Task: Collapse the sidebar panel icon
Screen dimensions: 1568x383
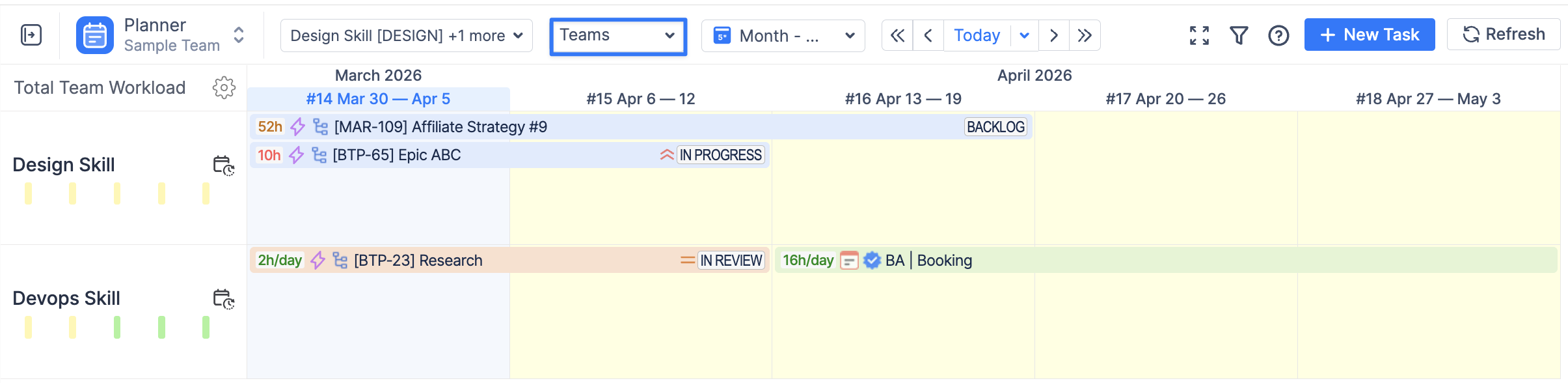Action: 31,35
